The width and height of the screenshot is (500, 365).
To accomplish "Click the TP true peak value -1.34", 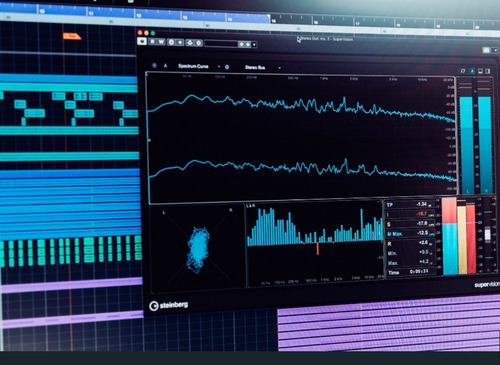I will [422, 204].
